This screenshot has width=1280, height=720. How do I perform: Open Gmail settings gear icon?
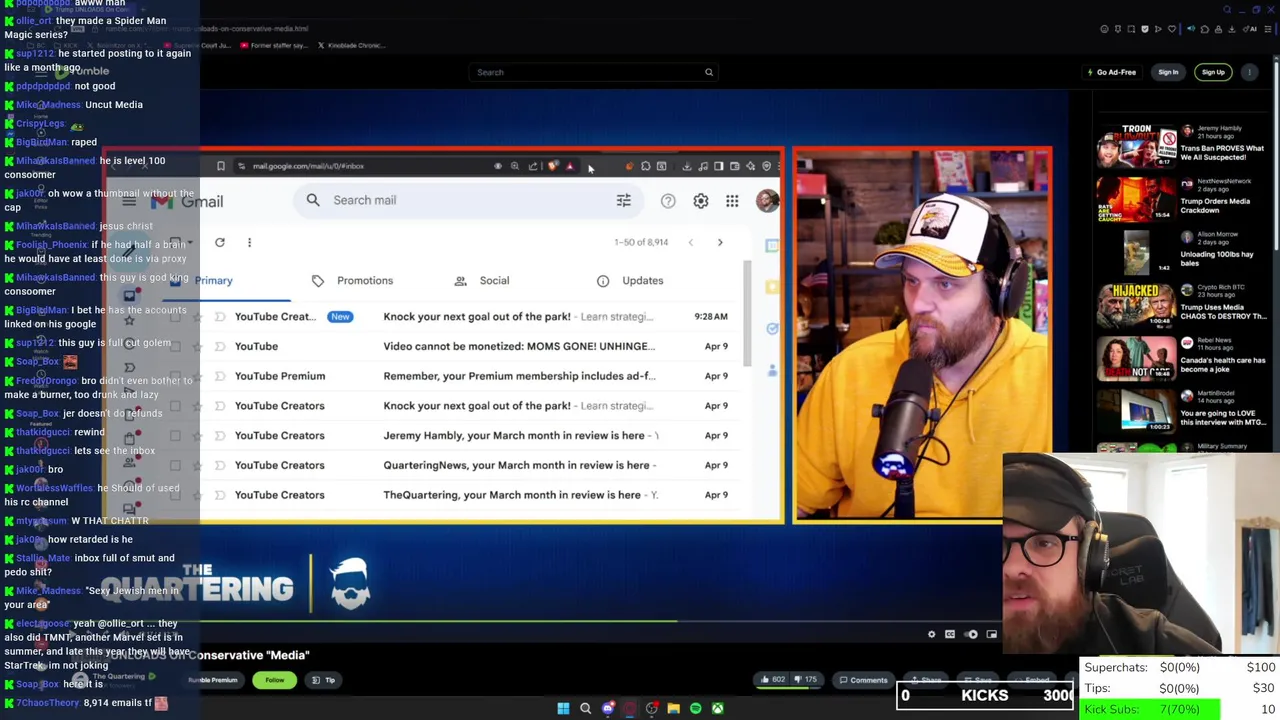coord(701,201)
